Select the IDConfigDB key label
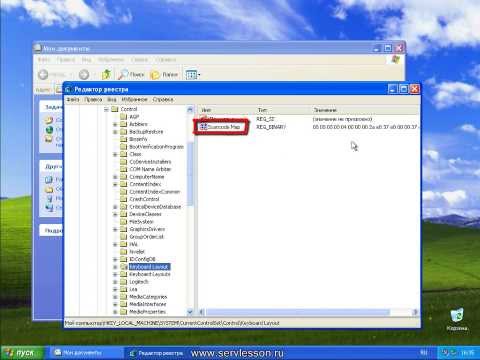Image resolution: width=480 pixels, height=360 pixels. [x=142, y=259]
